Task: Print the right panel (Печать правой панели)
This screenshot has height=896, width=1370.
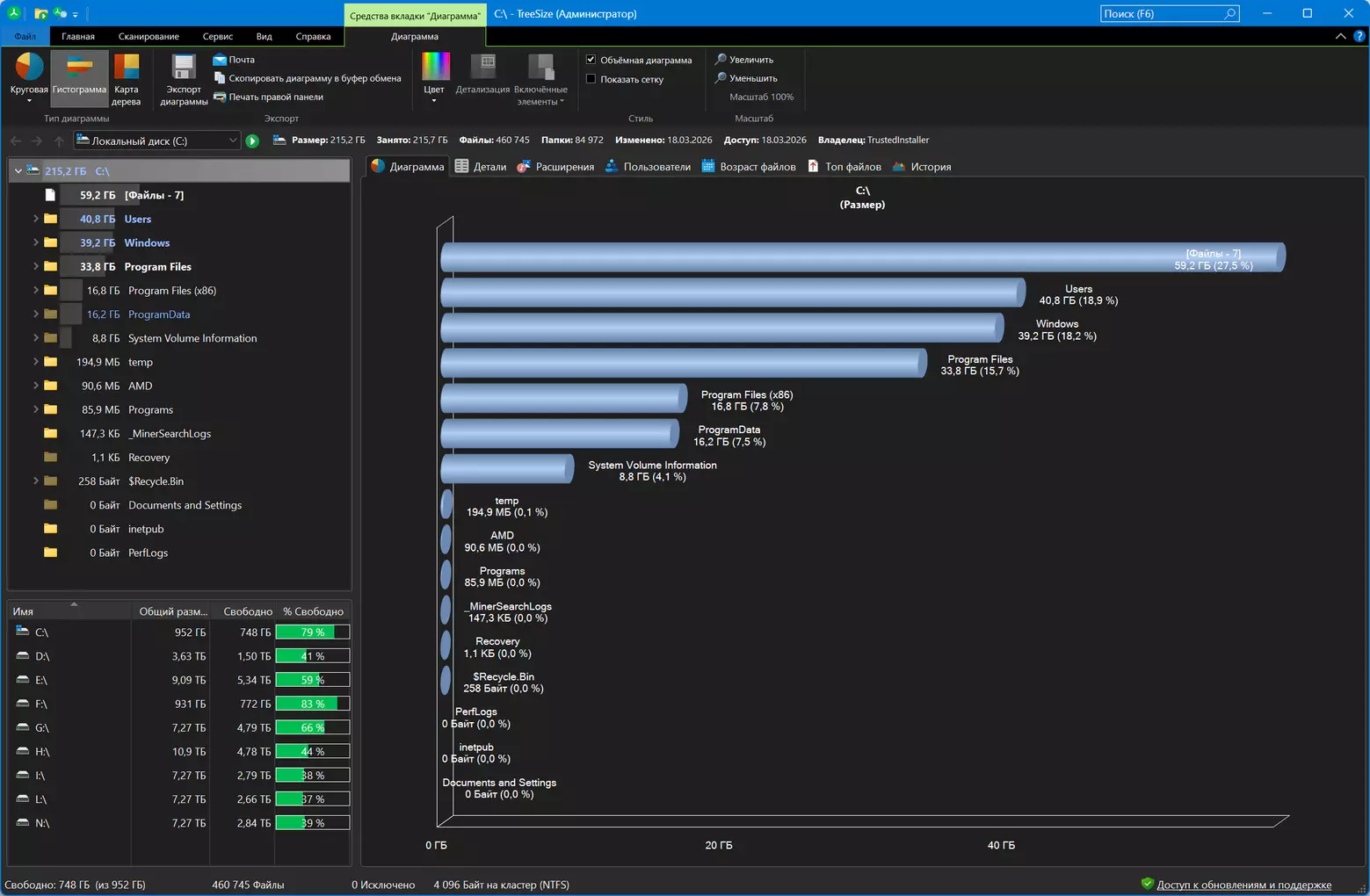Action: coord(275,97)
